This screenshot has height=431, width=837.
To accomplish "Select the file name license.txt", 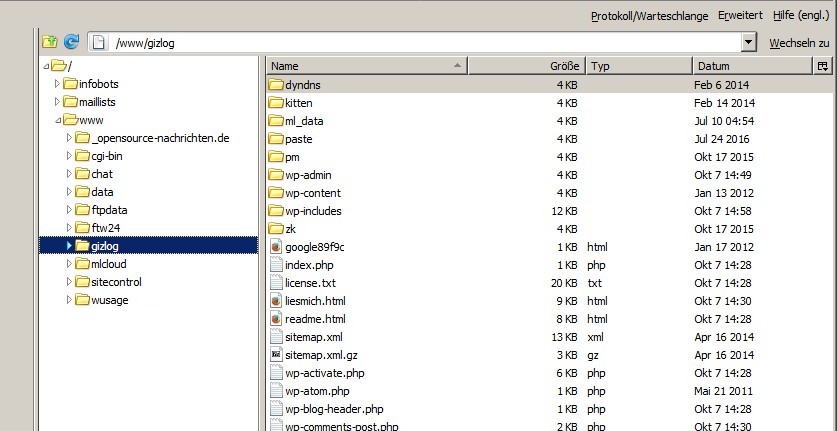I will (x=310, y=283).
